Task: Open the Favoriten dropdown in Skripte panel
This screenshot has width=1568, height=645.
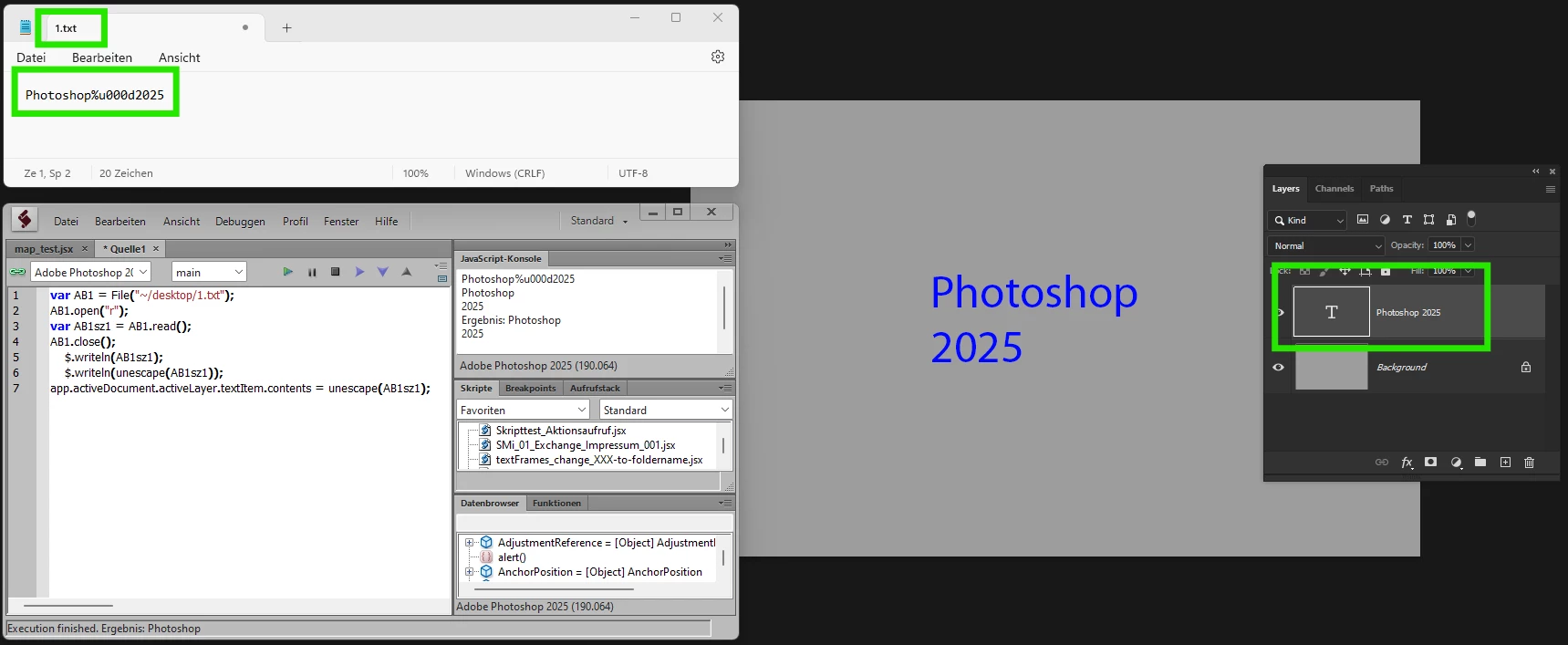Action: point(523,410)
